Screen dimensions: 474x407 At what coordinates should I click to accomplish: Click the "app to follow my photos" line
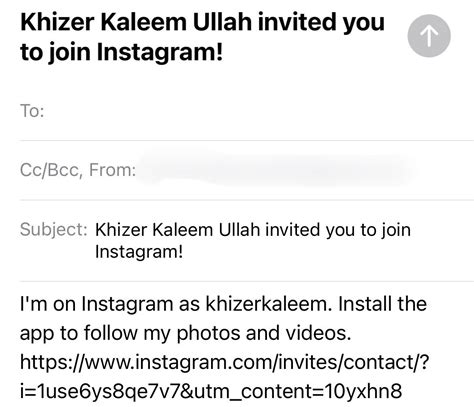130,333
